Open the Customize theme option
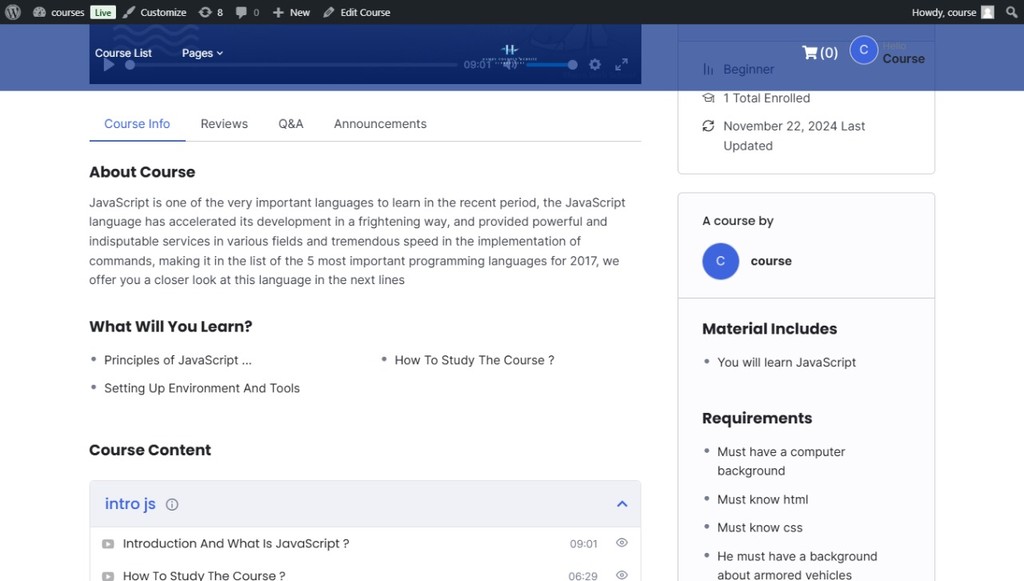Screen dimensions: 1024x581 155,12
